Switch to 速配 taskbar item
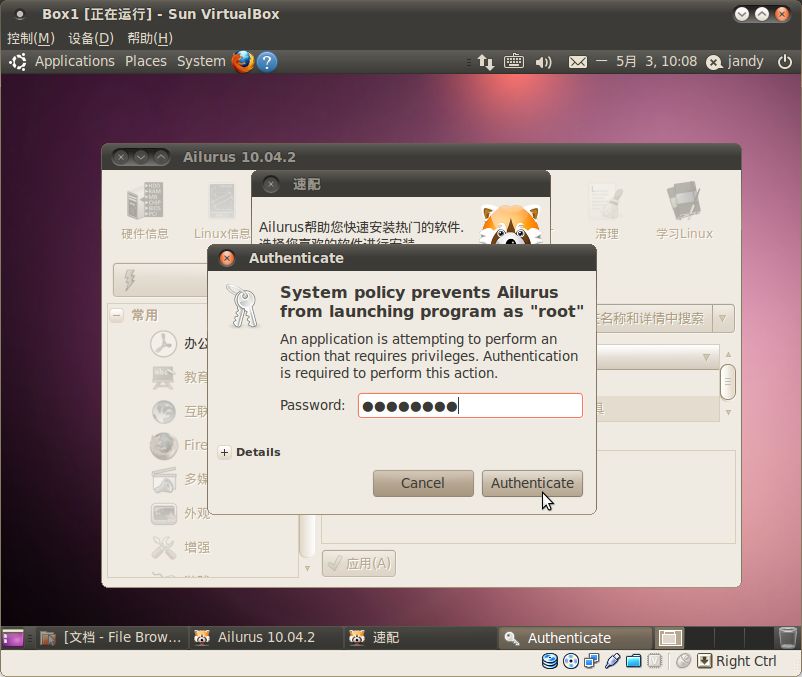 tap(419, 638)
